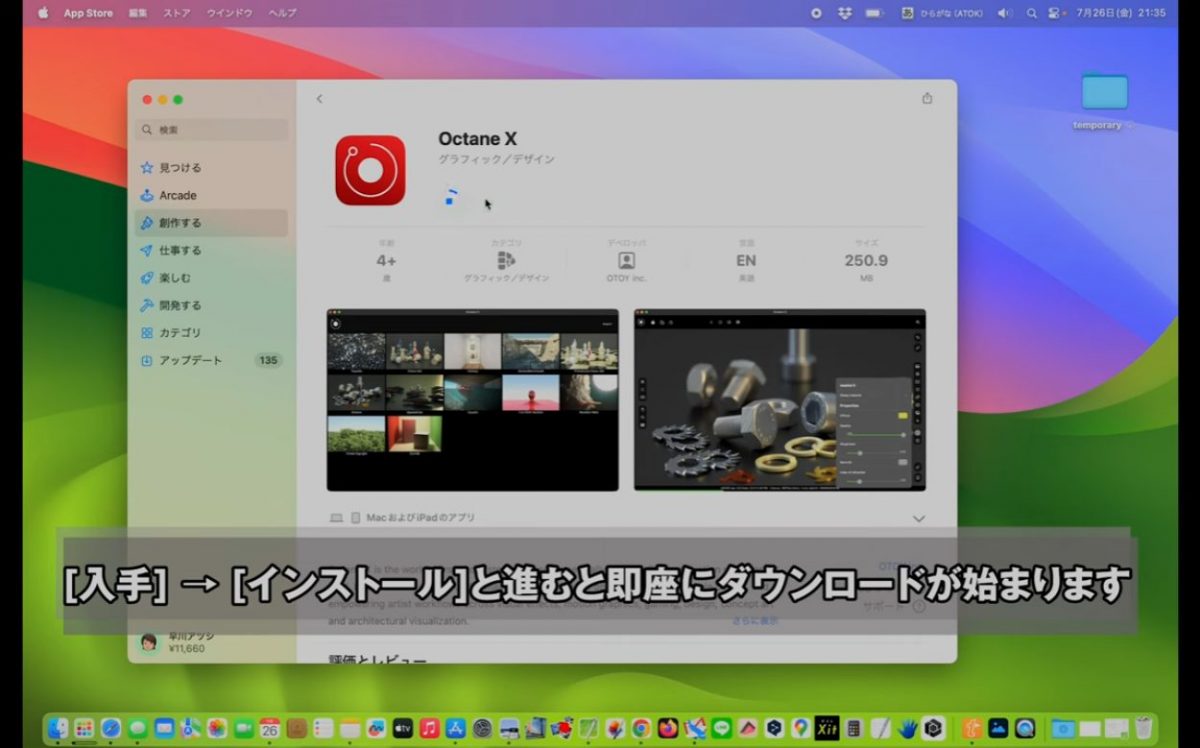Open App Store in the Dock
This screenshot has width=1200, height=748.
[455, 728]
